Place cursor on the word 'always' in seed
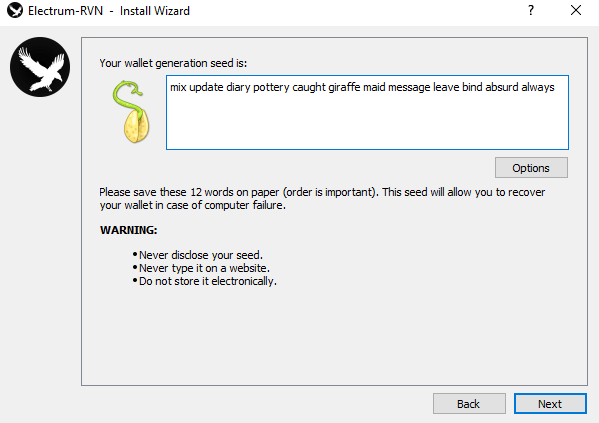Screen dimensions: 599x423 click(538, 88)
